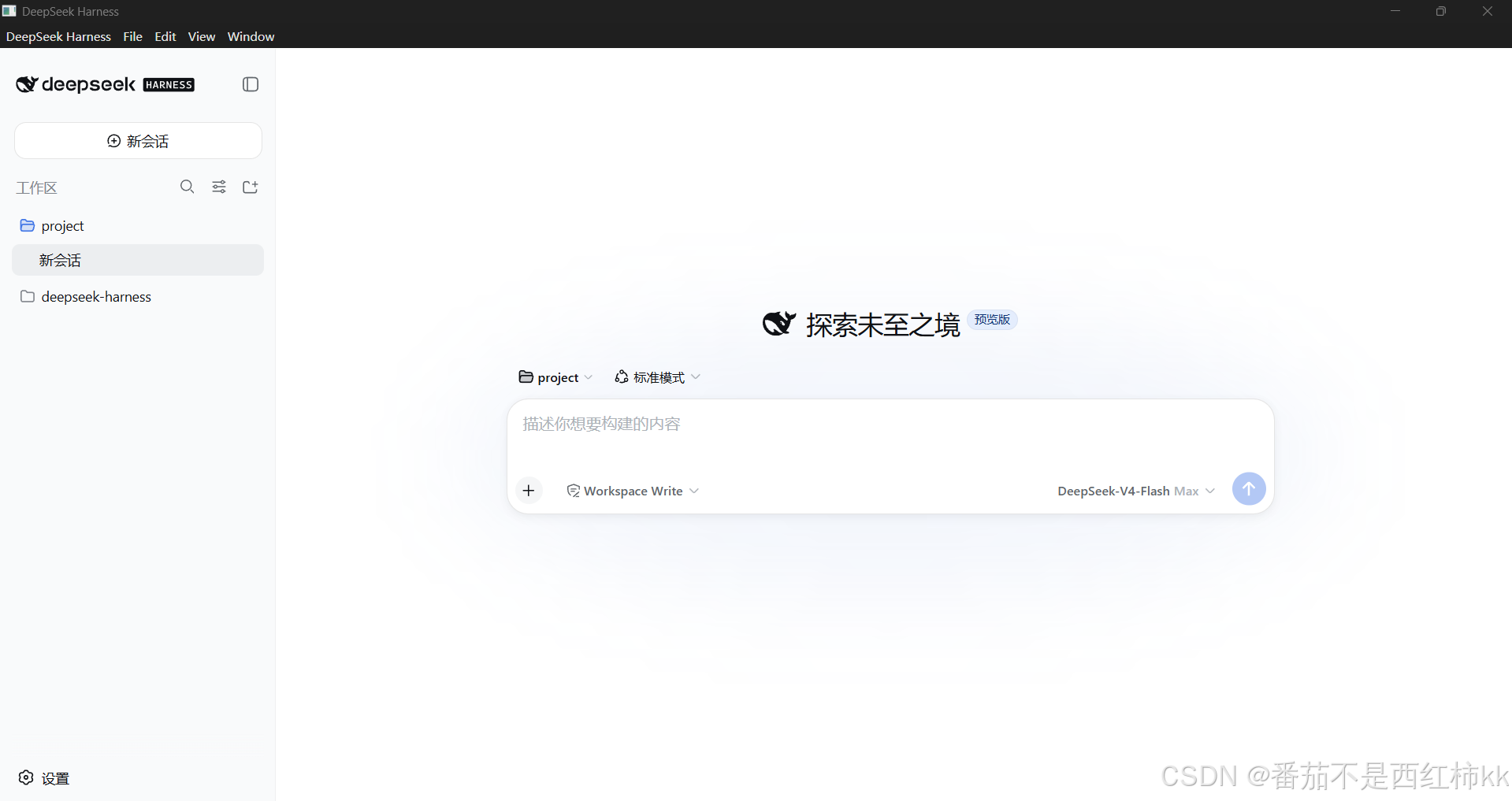The image size is (1512, 801).
Task: Open the project folder dropdown above the input
Action: (555, 378)
